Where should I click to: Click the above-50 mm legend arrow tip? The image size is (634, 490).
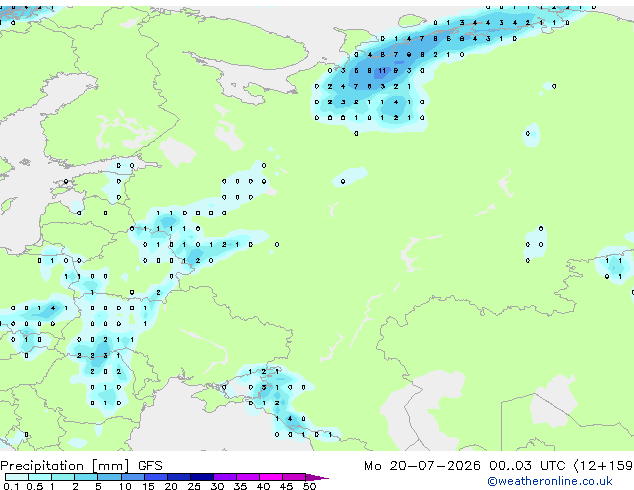point(317,478)
